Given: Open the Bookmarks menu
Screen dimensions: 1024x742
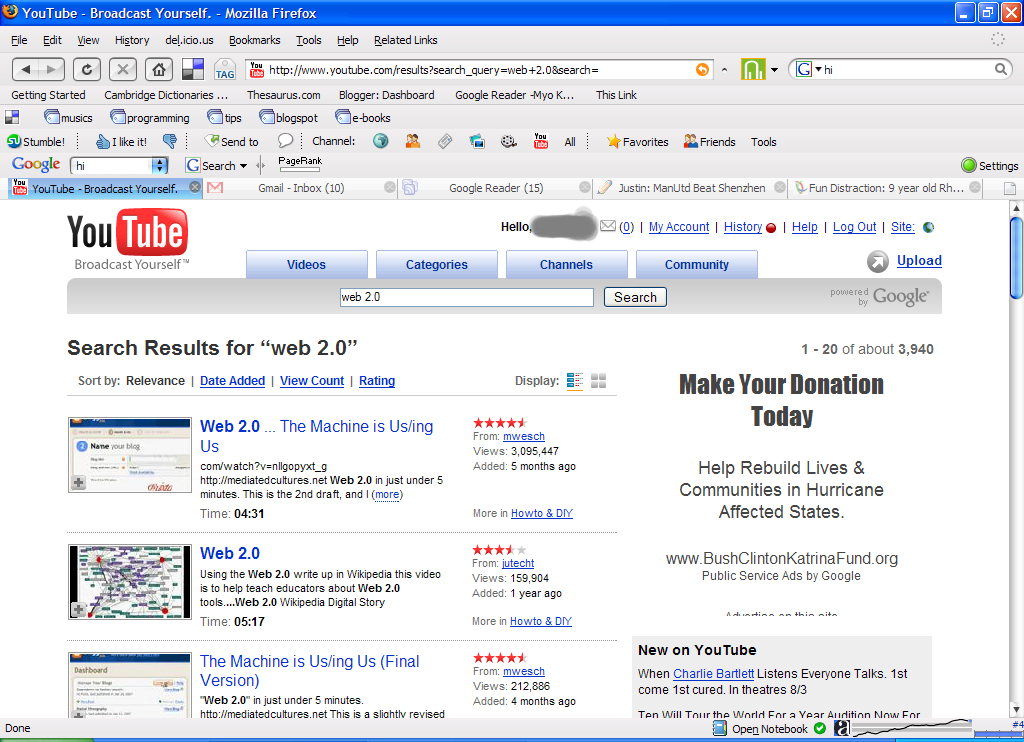Looking at the screenshot, I should coord(255,40).
